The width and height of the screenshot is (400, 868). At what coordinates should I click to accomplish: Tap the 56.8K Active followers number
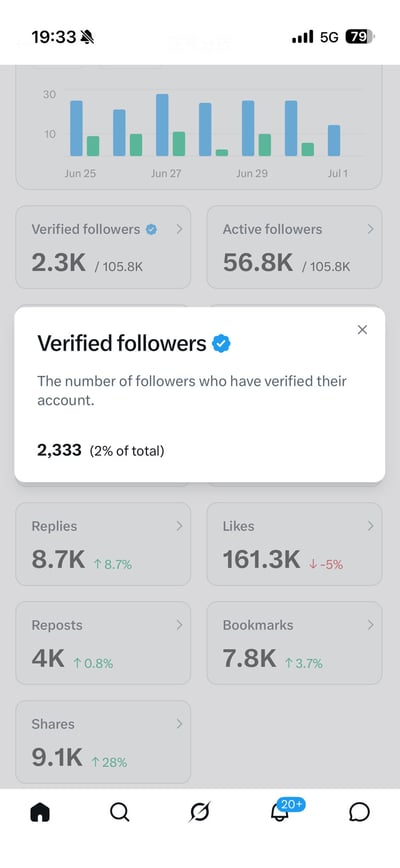[x=258, y=263]
